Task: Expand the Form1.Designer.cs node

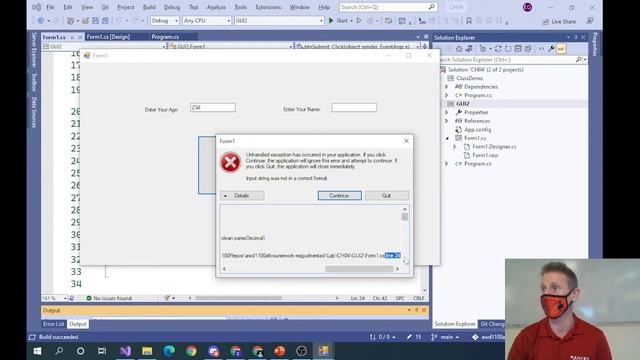Action: point(454,147)
